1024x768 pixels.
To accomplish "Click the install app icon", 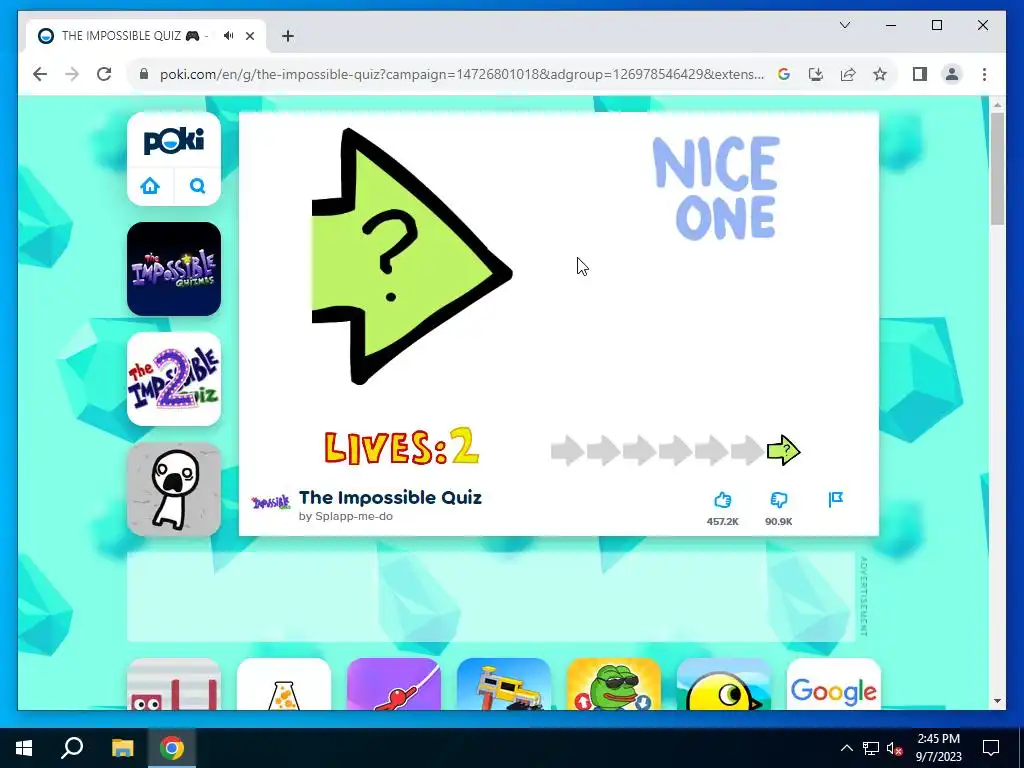I will (816, 74).
